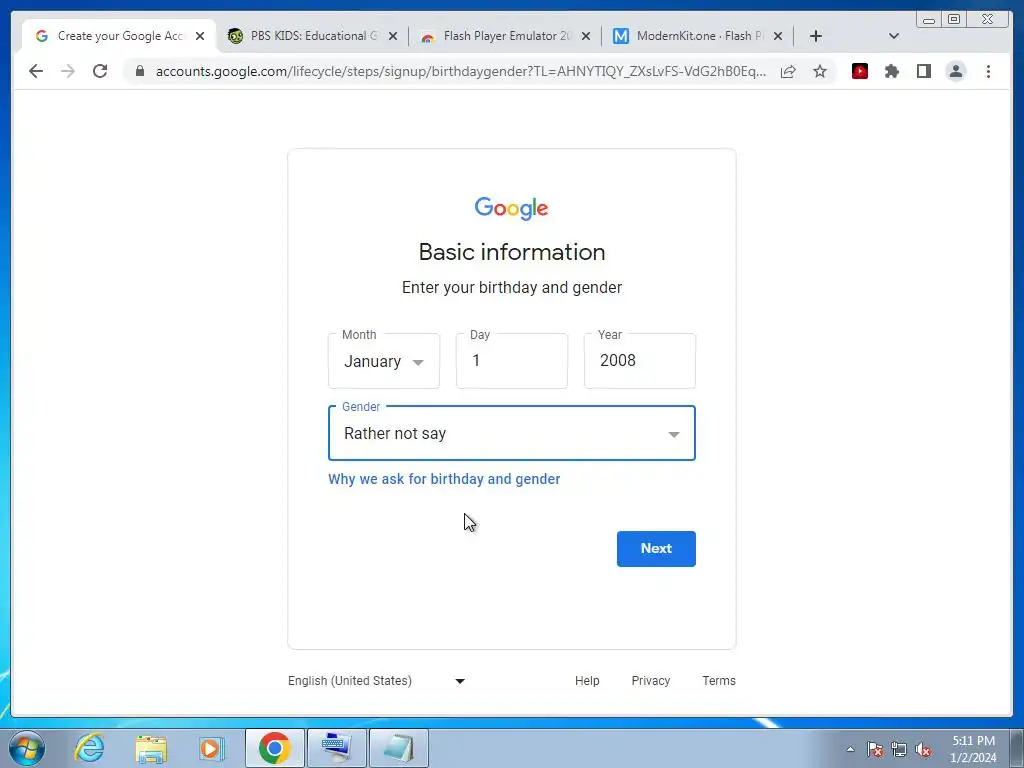Open Chrome's three-dot menu
Screen dimensions: 1024x768
pos(988,71)
